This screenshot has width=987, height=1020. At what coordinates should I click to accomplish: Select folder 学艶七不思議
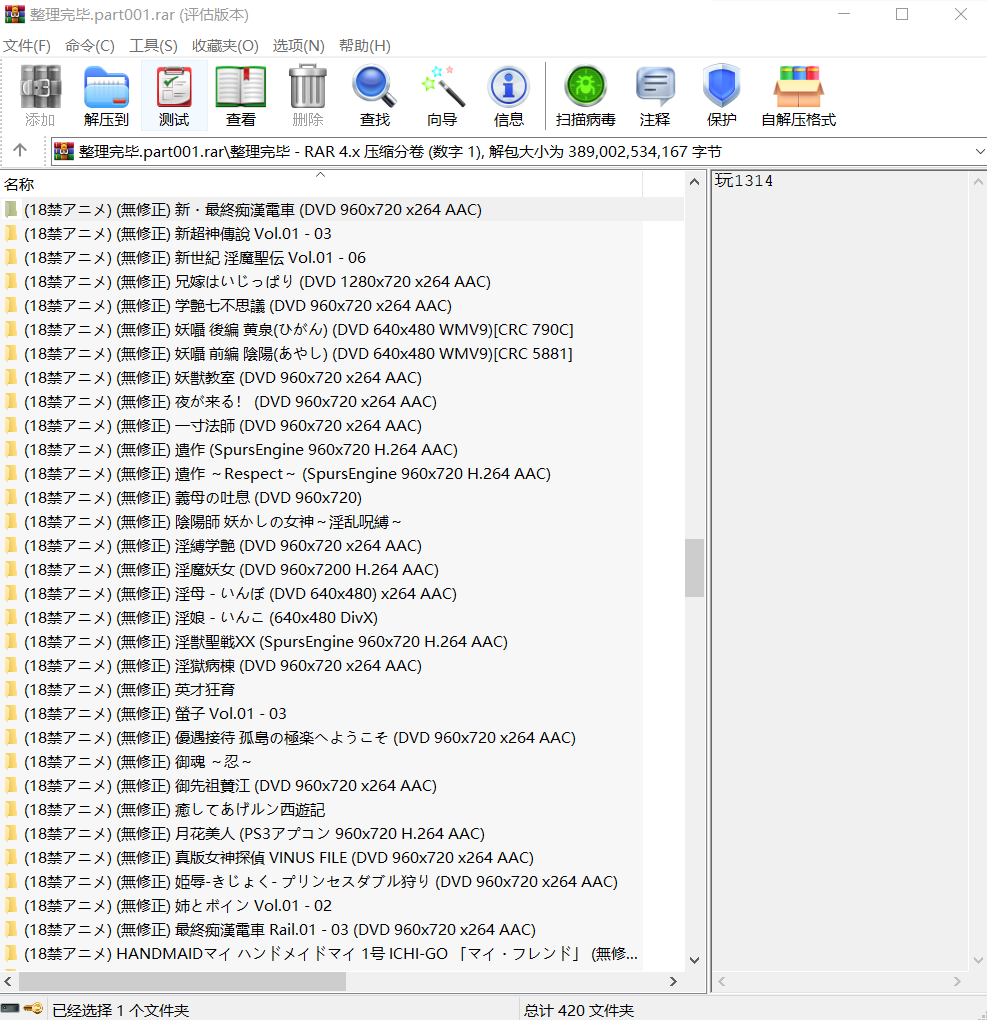coord(238,306)
